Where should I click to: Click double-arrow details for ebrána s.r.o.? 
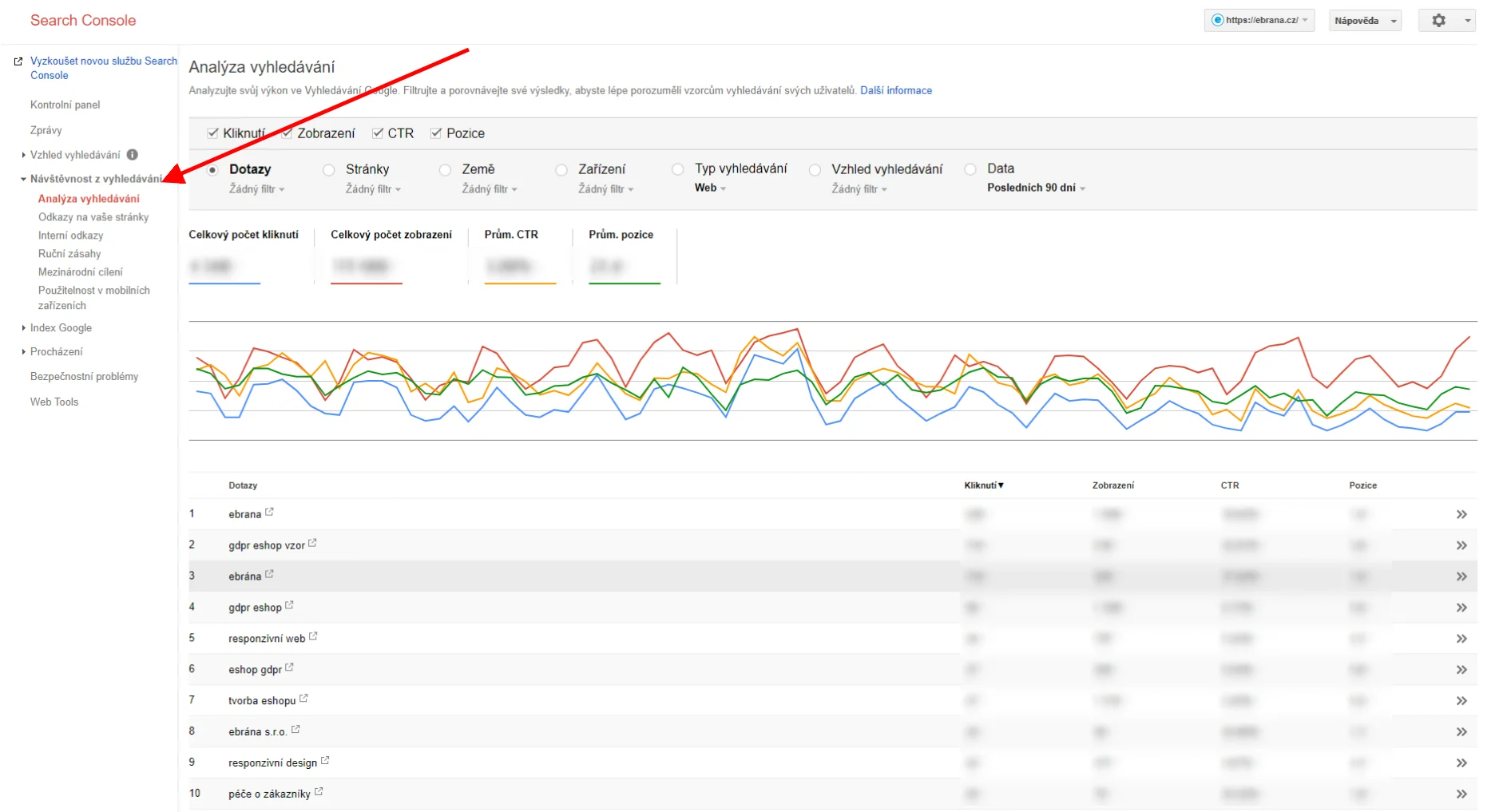pyautogui.click(x=1461, y=732)
